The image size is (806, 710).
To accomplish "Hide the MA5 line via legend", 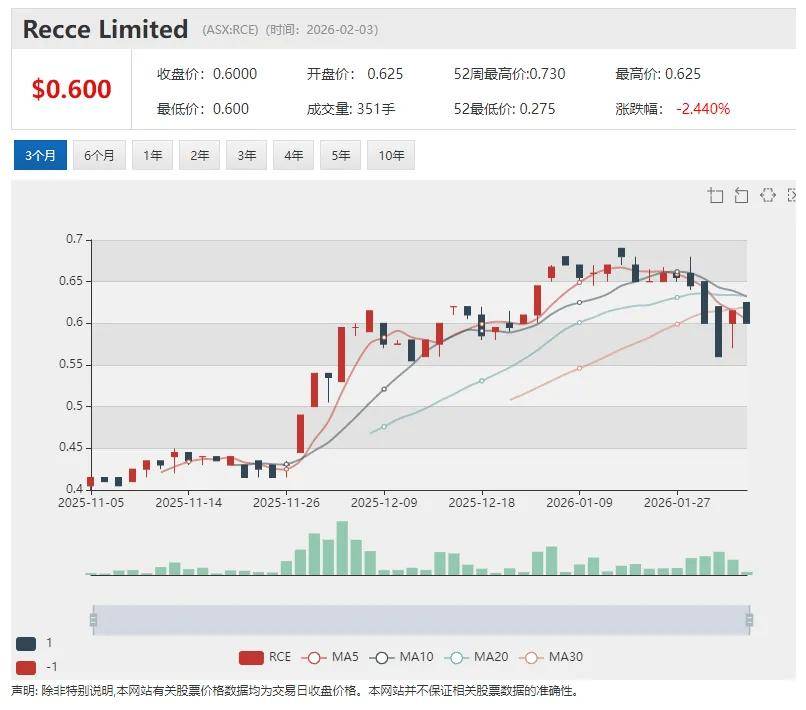I will tap(331, 657).
